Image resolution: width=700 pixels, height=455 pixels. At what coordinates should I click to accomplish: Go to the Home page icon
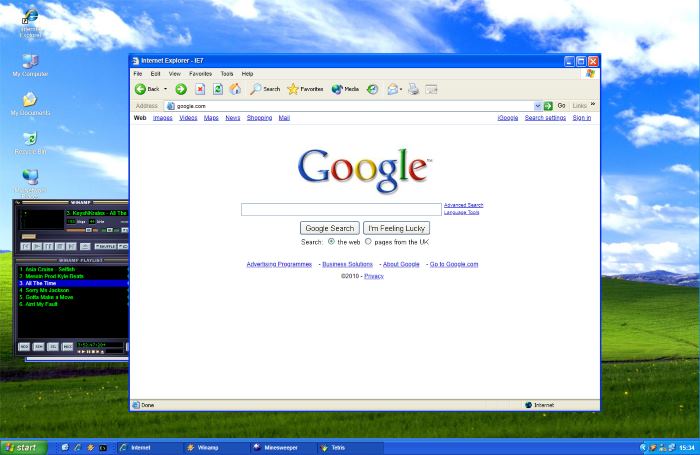point(235,89)
